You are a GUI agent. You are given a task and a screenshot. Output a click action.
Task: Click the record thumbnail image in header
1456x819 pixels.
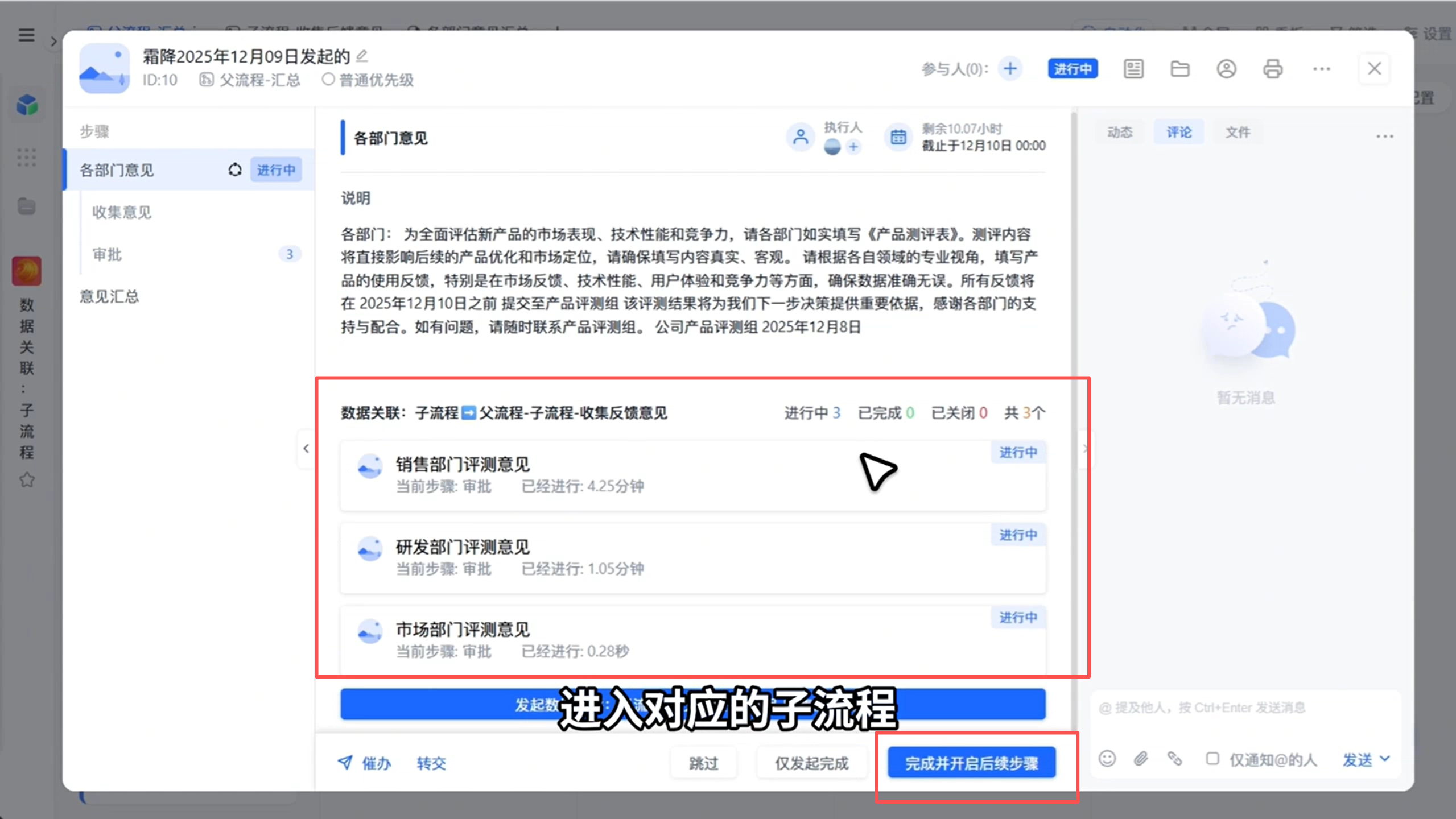point(104,68)
